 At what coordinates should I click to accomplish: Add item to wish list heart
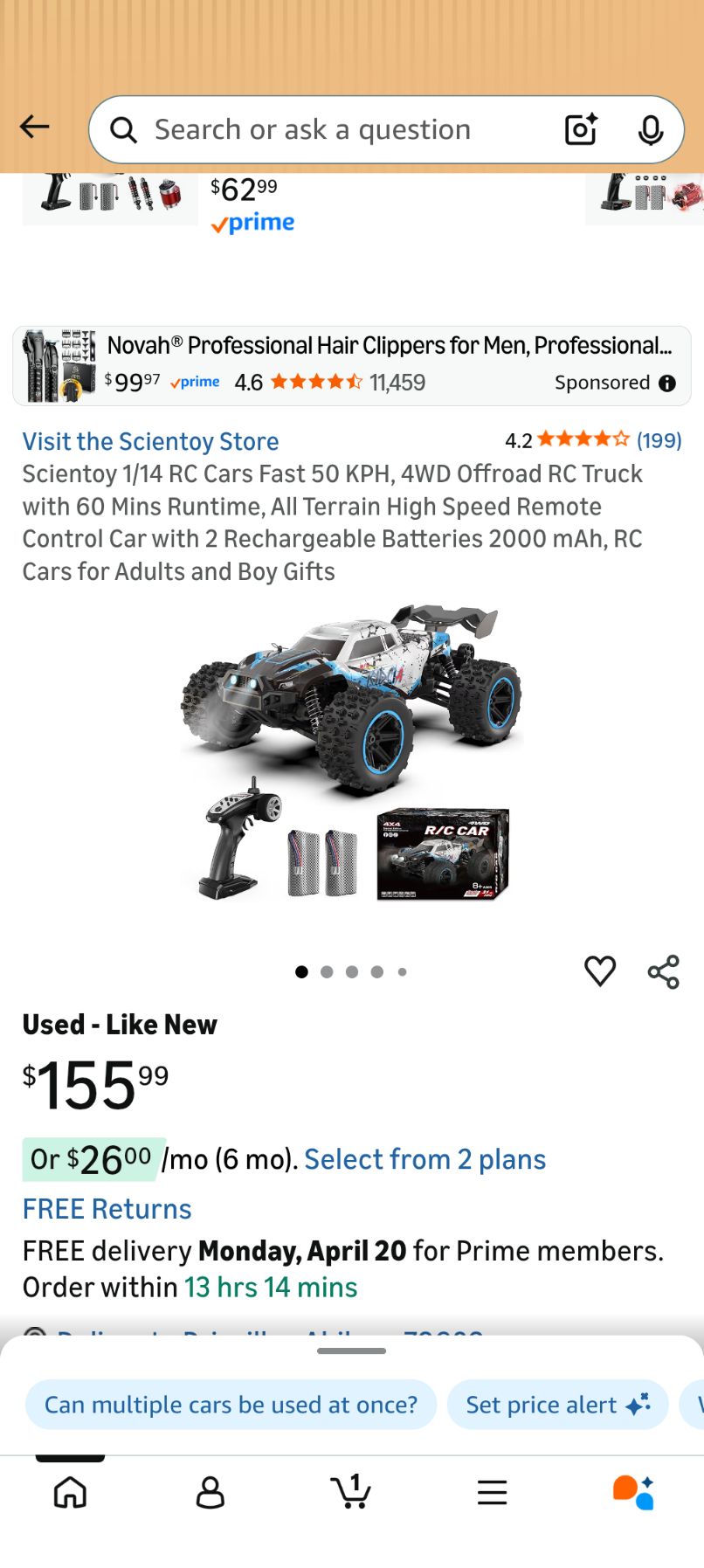tap(600, 971)
